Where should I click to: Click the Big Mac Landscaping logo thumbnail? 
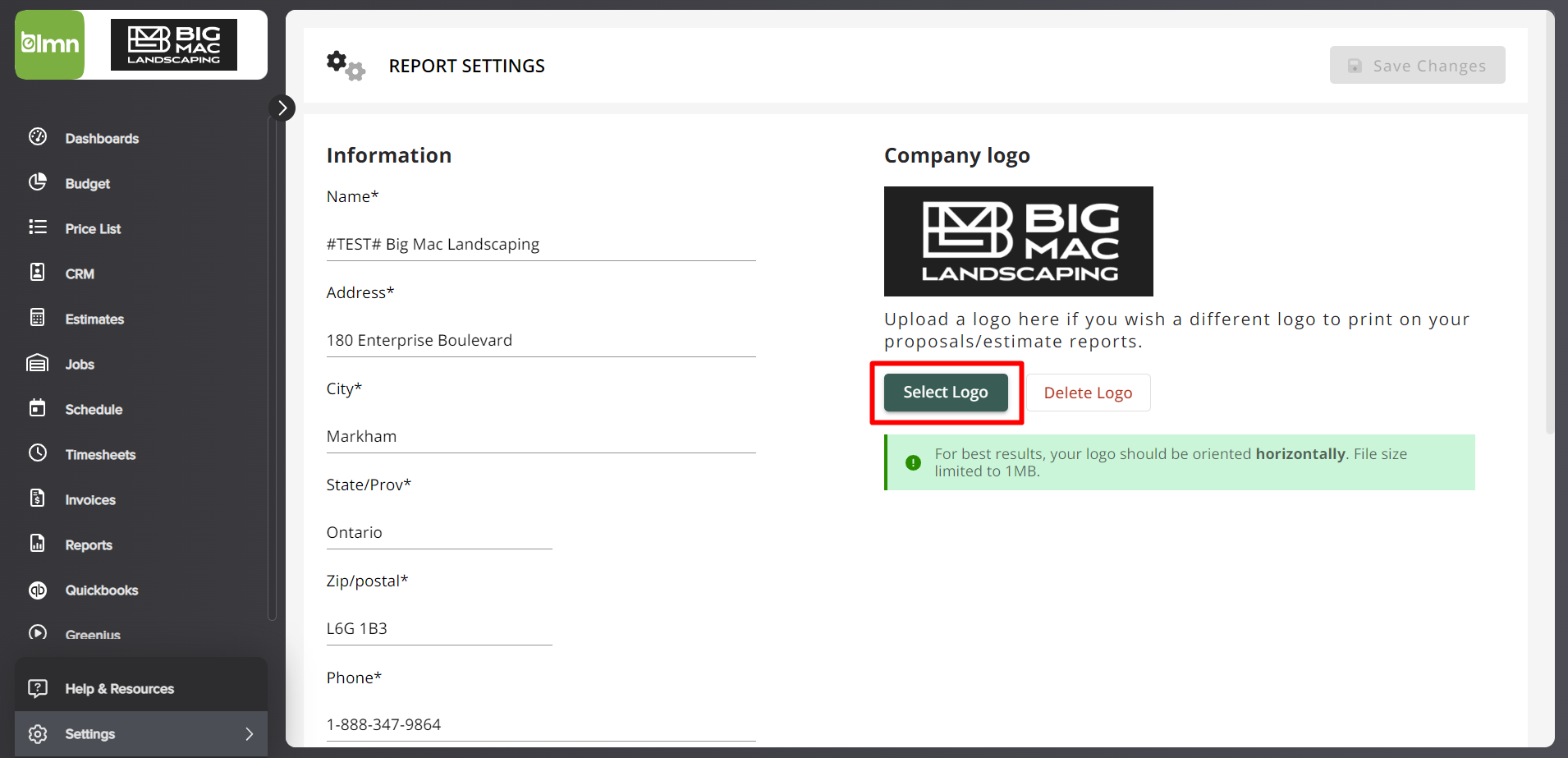1018,241
